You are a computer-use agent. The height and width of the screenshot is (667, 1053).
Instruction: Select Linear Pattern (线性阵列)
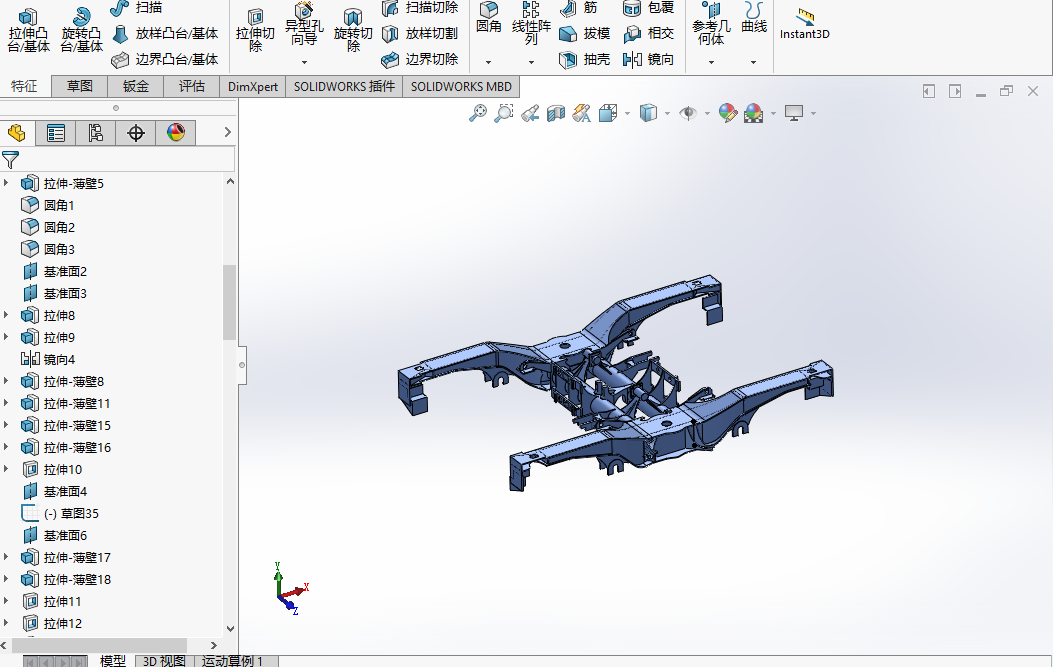(x=531, y=24)
